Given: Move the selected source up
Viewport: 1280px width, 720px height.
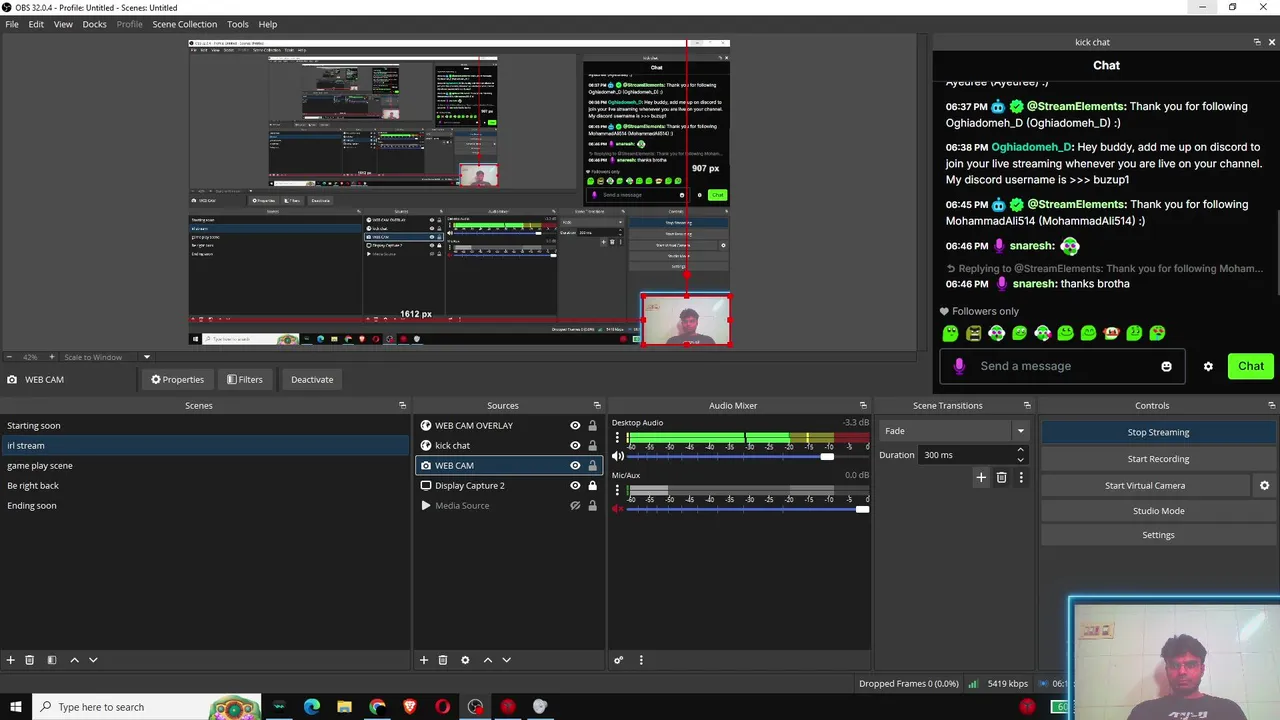Looking at the screenshot, I should [x=488, y=660].
